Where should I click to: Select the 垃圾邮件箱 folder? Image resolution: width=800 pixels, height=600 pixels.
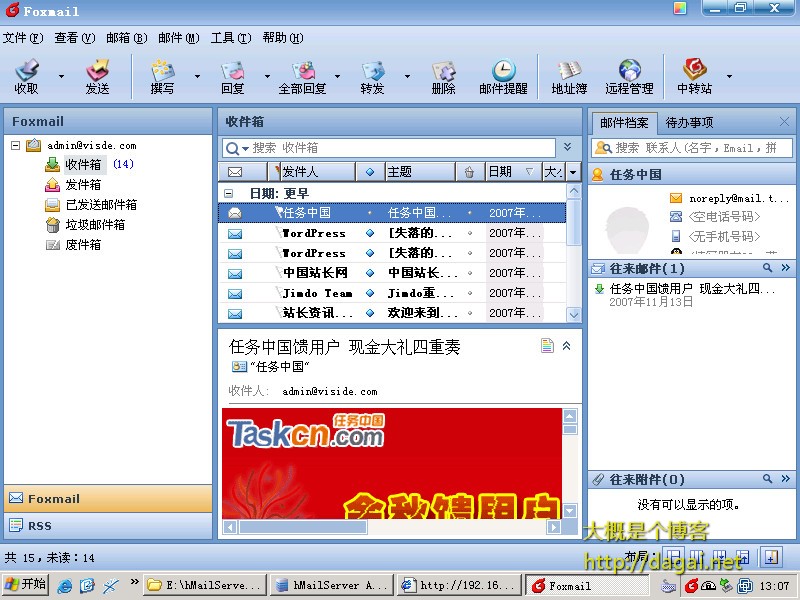pos(95,224)
